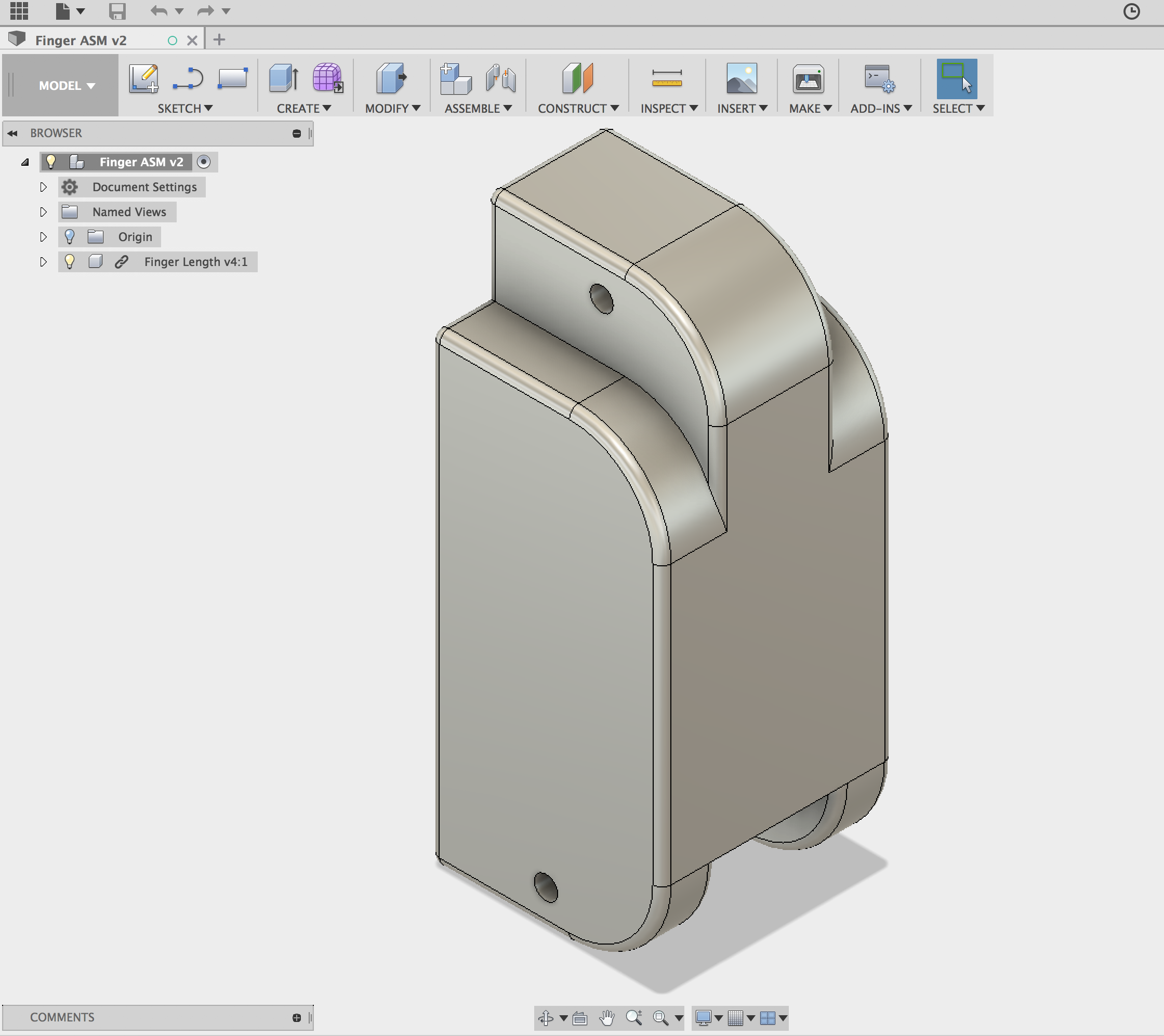Screen dimensions: 1164x1036
Task: Open the INSPECT menu
Action: coord(669,108)
